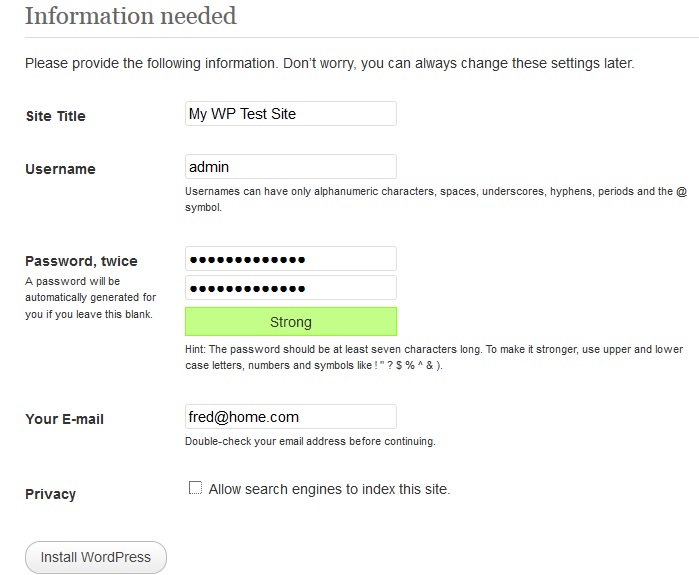Click the first password entry field
The height and width of the screenshot is (575, 699).
click(x=290, y=259)
